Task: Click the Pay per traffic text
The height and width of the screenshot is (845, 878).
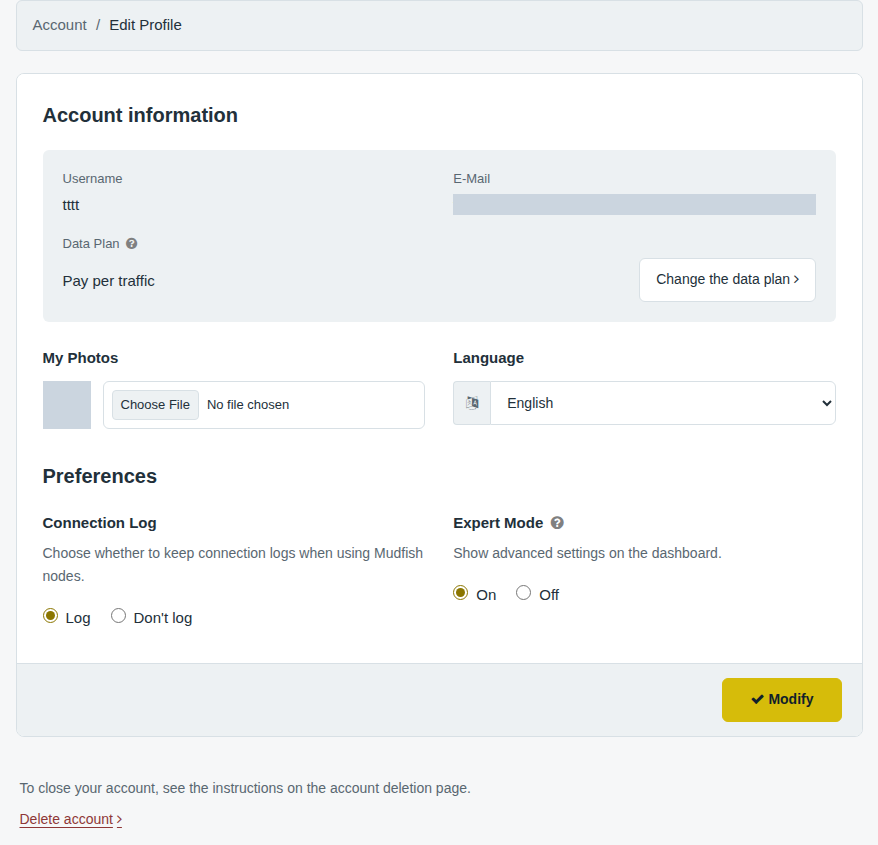Action: pos(109,281)
